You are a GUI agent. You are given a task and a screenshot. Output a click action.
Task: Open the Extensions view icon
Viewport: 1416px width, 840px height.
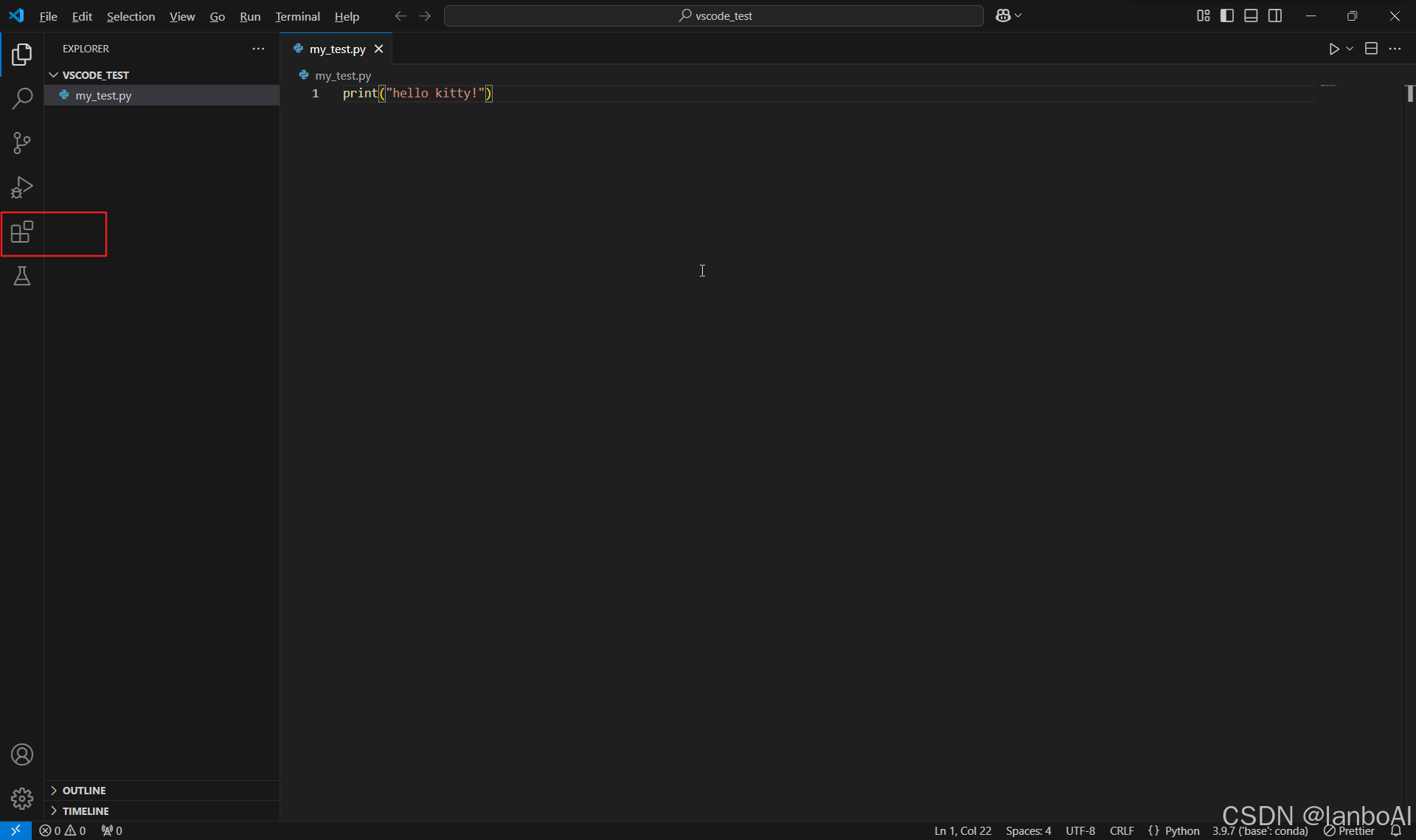(22, 232)
